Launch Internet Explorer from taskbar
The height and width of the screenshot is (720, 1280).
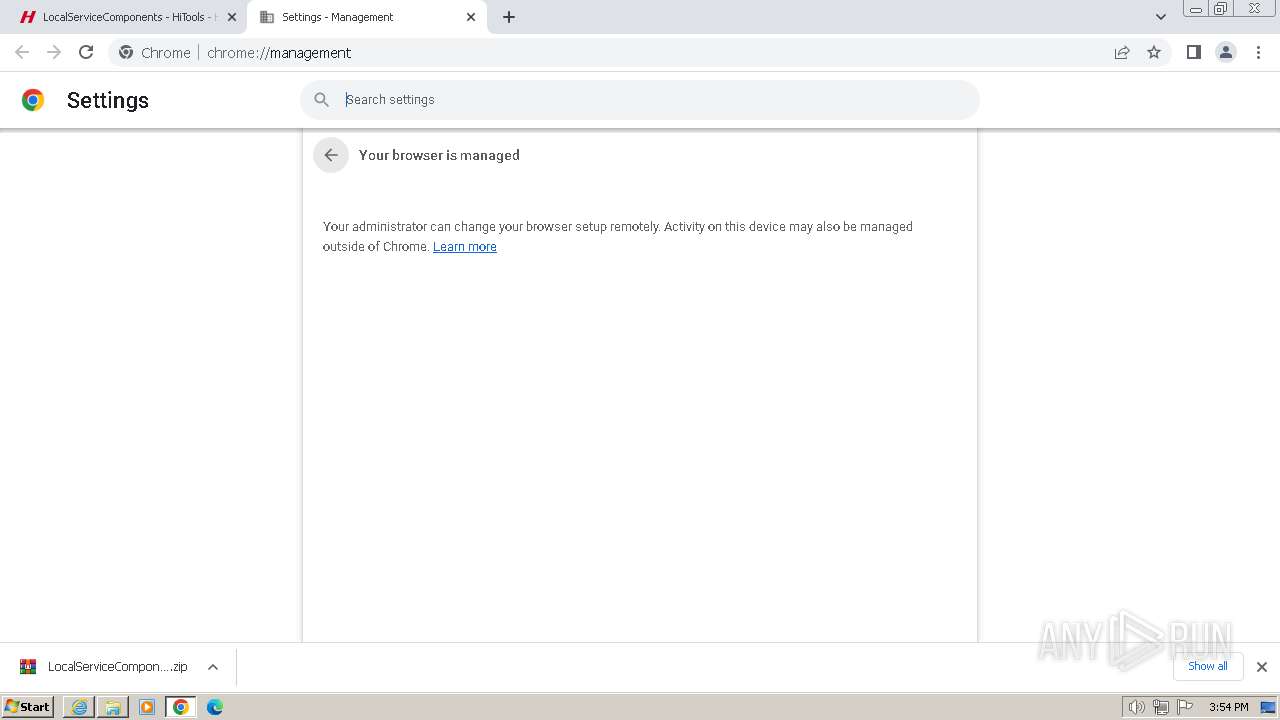click(x=79, y=707)
